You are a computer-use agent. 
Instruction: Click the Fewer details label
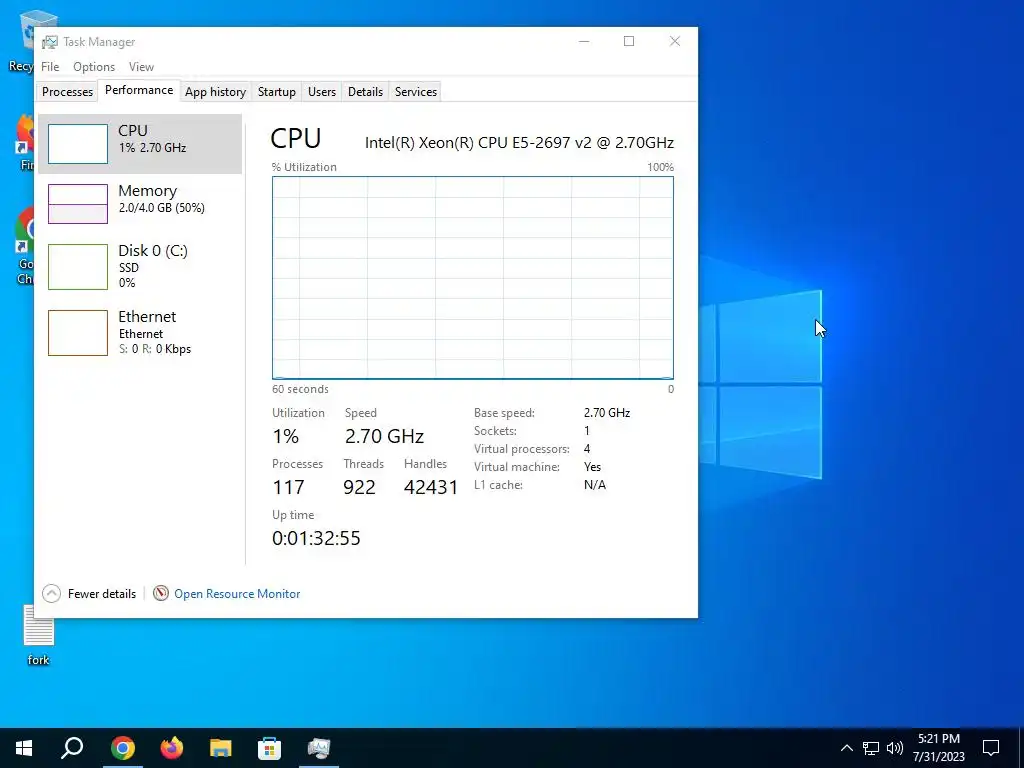point(102,594)
